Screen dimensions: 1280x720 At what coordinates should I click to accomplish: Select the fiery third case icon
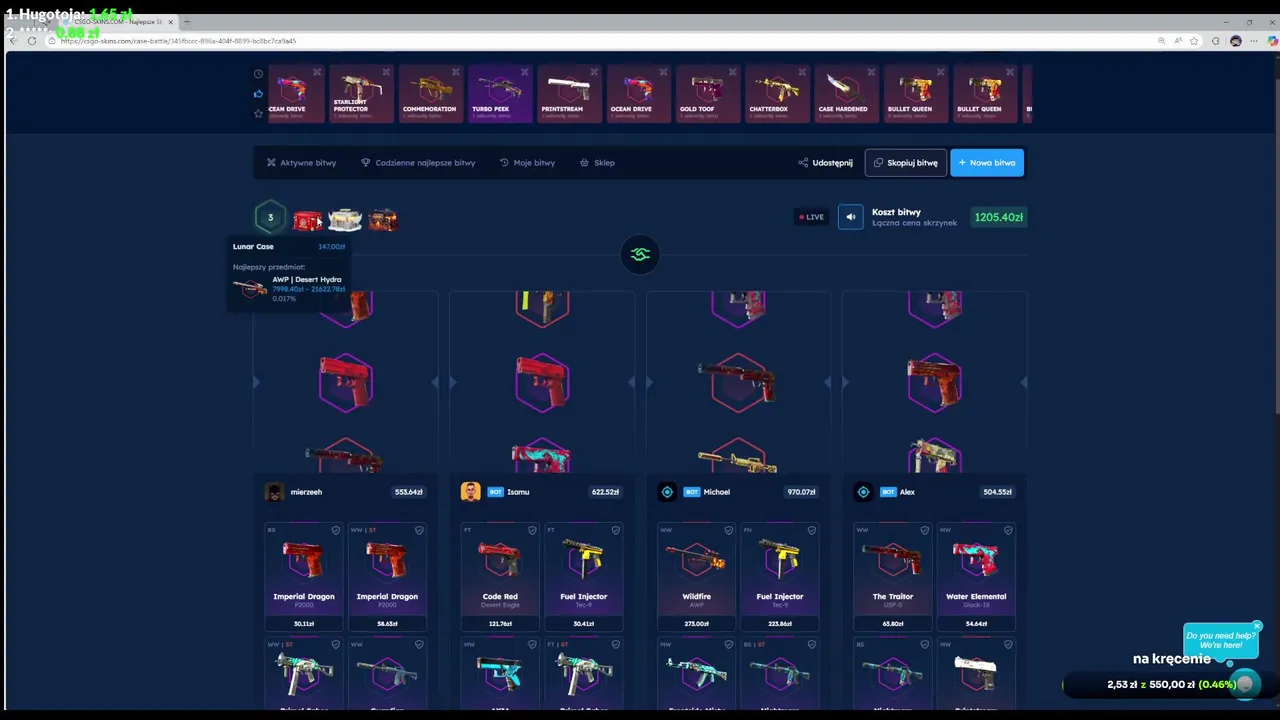coord(383,220)
